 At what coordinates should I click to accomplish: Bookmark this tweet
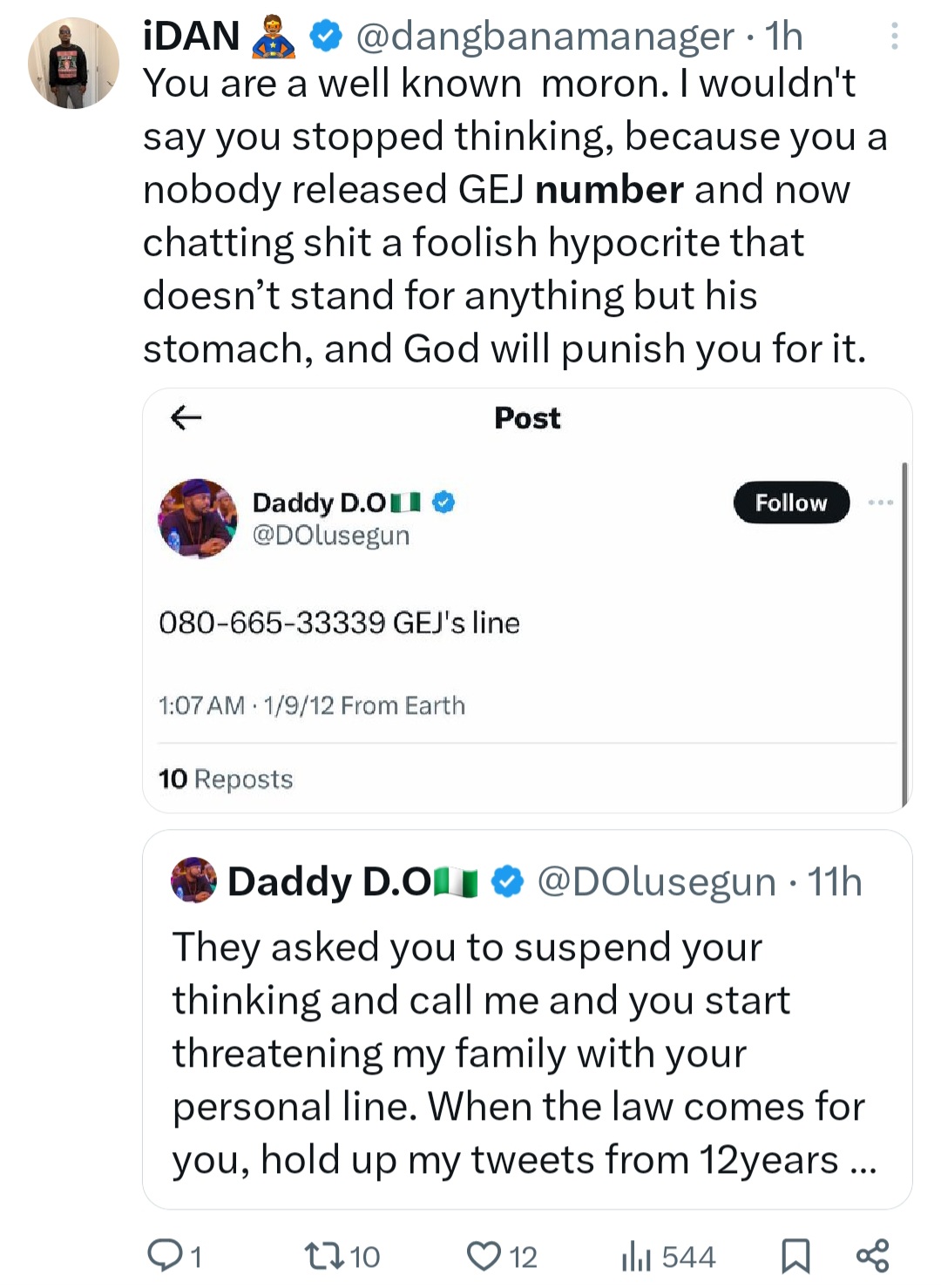coord(795,1255)
